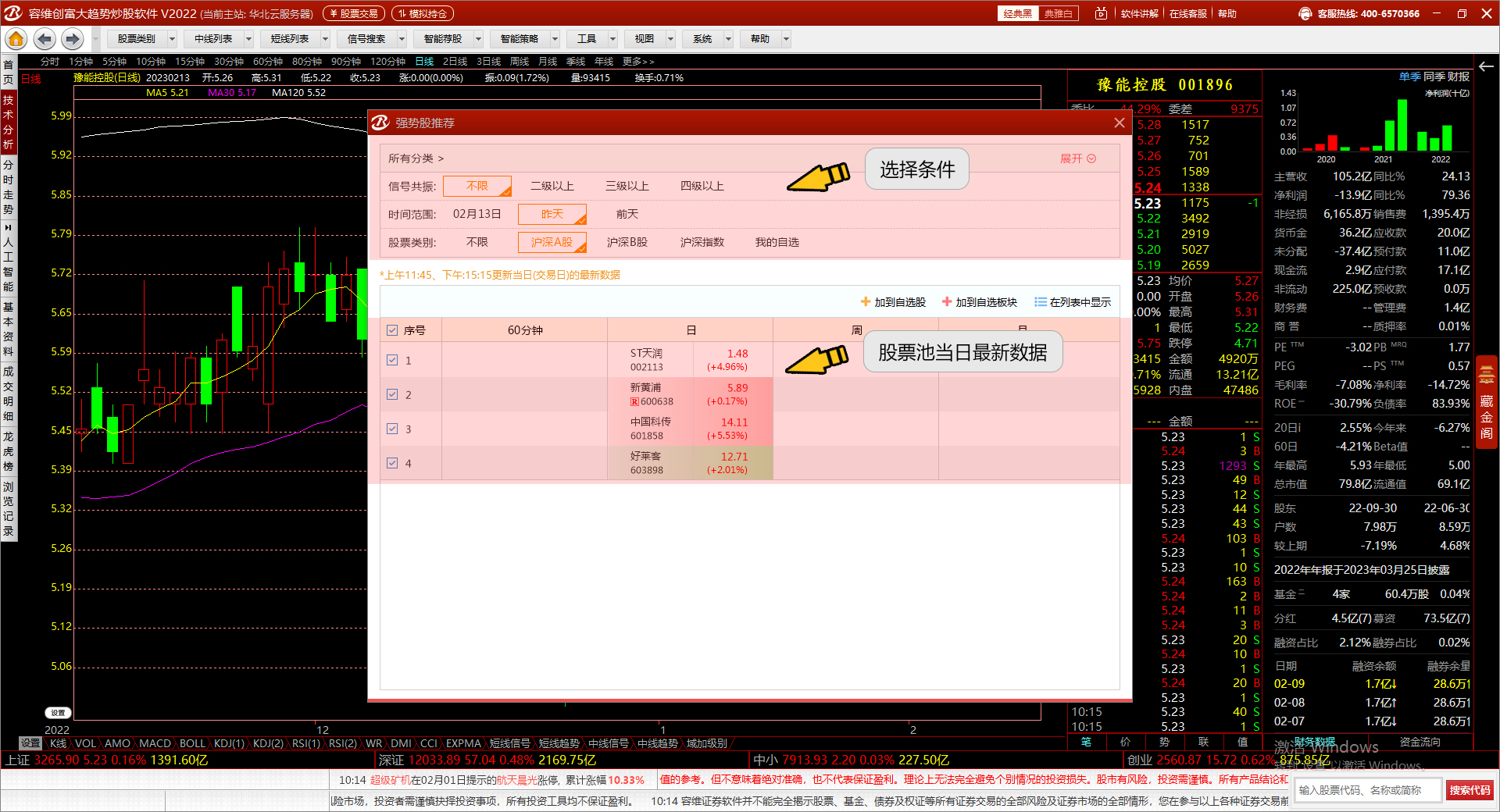
Task: Open 智能策略 dropdown arrow
Action: click(555, 39)
